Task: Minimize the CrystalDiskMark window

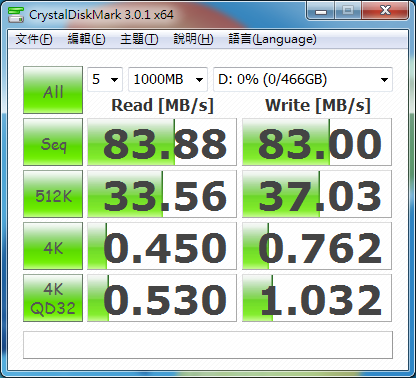Action: (x=321, y=11)
